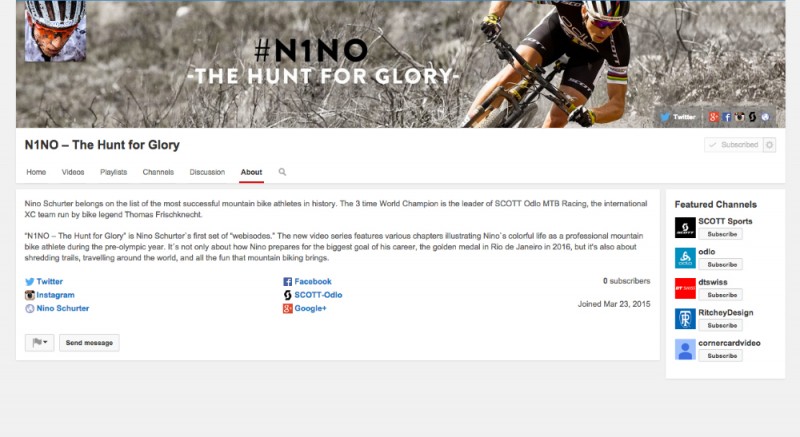Click the SCOTT logo icon on banner

752,117
